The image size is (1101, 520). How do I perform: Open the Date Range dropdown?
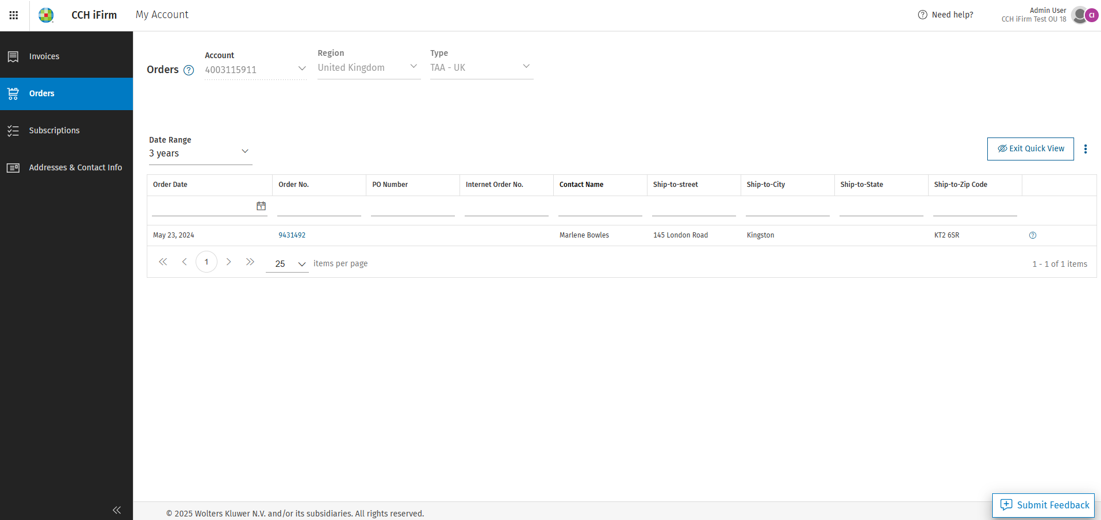[200, 152]
